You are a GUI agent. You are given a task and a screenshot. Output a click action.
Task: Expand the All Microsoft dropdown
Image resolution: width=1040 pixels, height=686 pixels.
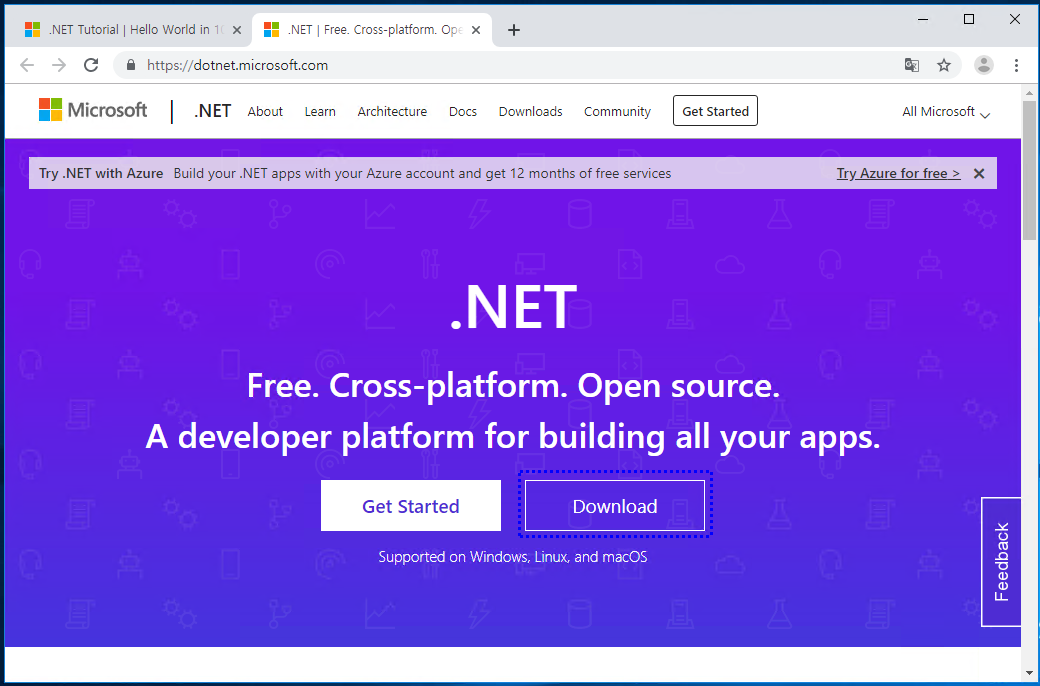point(946,111)
